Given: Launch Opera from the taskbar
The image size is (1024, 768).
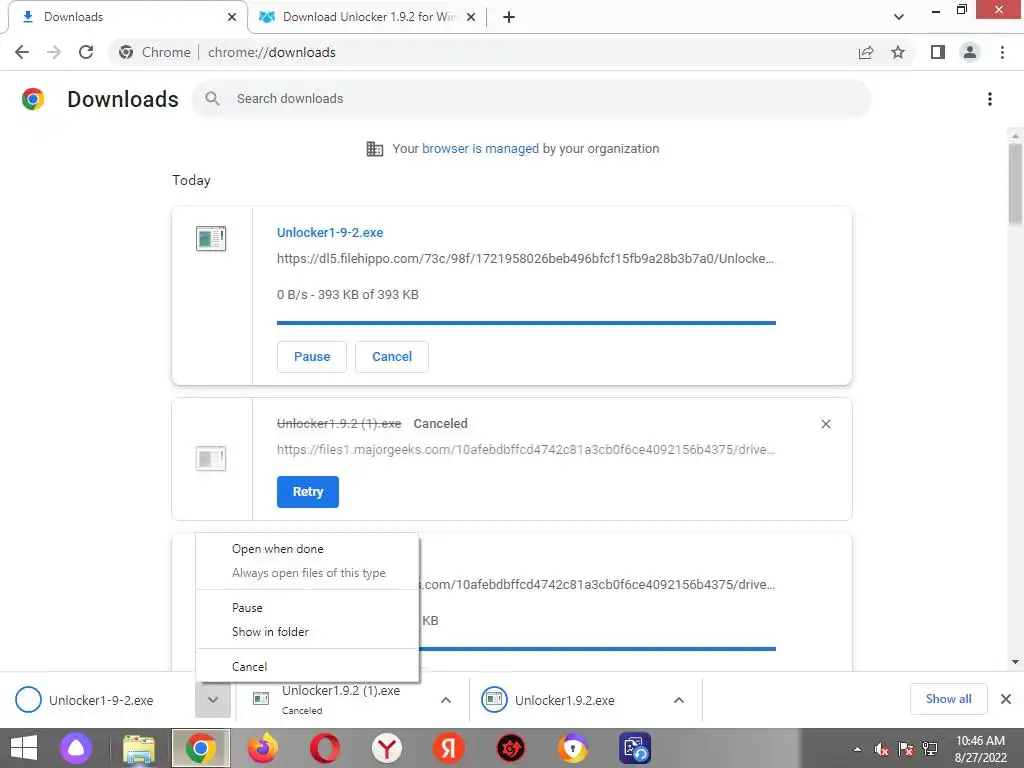Looking at the screenshot, I should [325, 748].
